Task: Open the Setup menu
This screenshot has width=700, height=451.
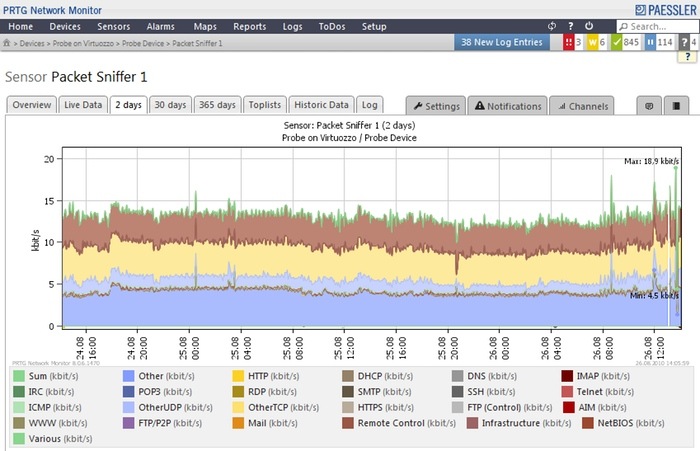Action: pyautogui.click(x=374, y=26)
